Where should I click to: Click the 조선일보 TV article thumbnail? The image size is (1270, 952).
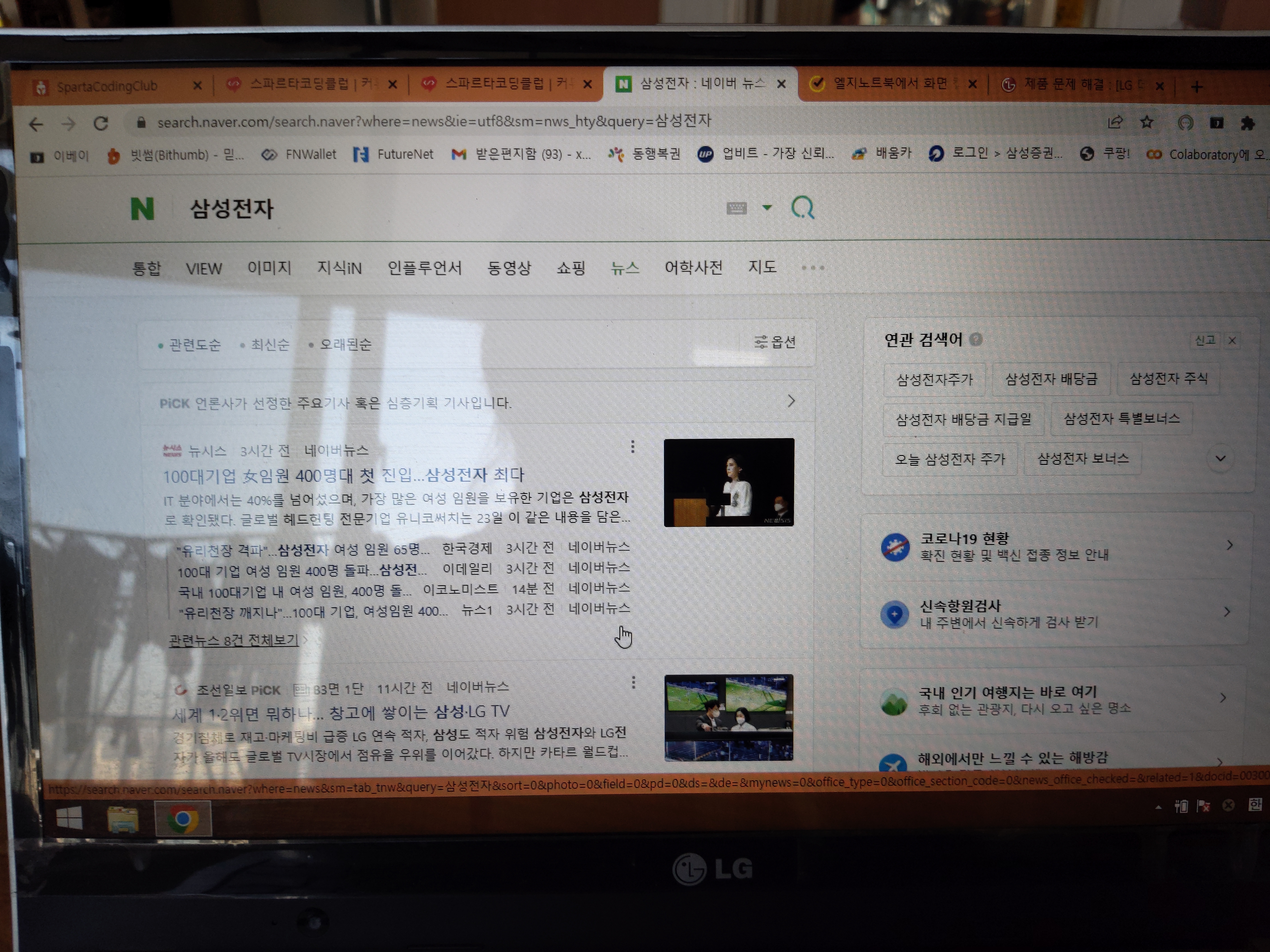729,717
